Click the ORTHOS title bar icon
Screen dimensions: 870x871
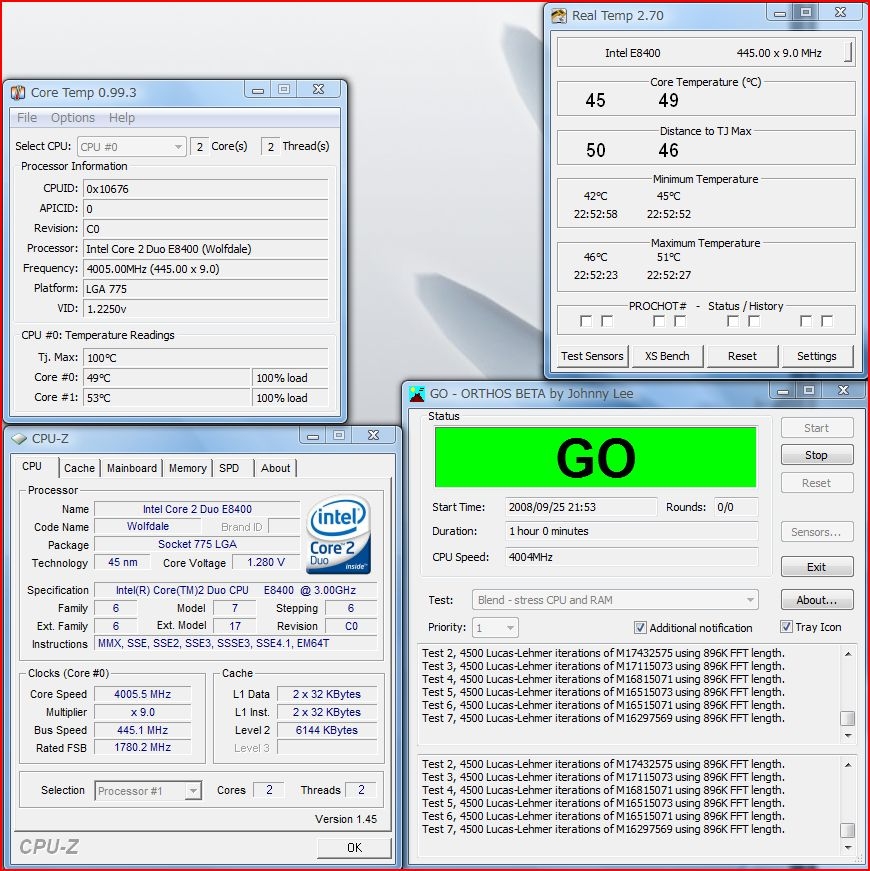417,394
